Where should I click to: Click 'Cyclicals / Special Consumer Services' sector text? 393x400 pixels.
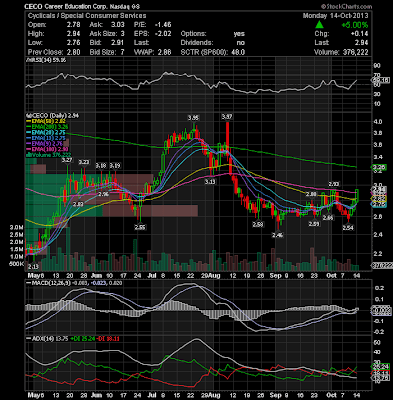(87, 16)
